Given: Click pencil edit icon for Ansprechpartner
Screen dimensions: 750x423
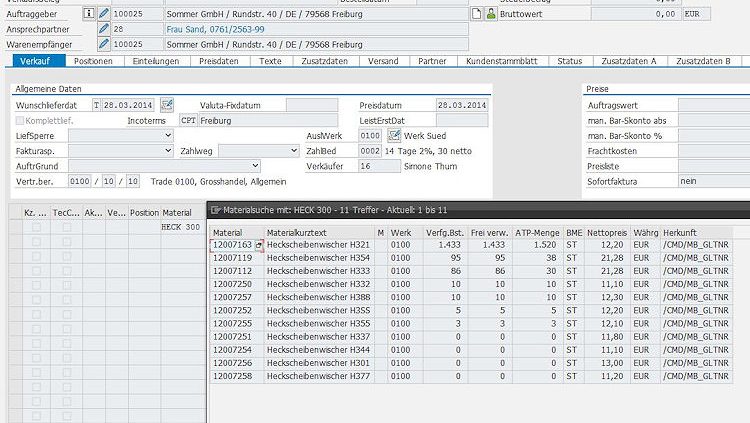Looking at the screenshot, I should 103,29.
